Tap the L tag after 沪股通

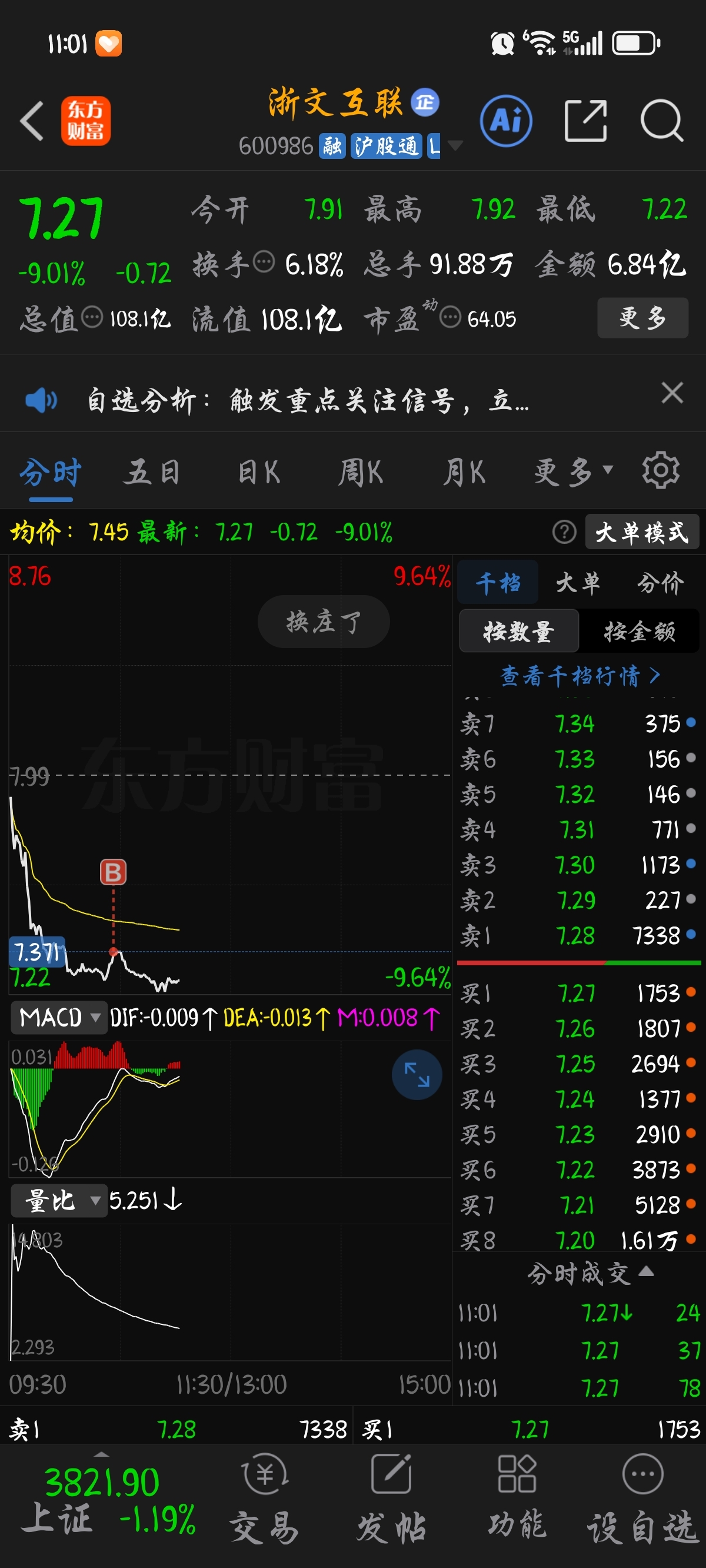(434, 146)
